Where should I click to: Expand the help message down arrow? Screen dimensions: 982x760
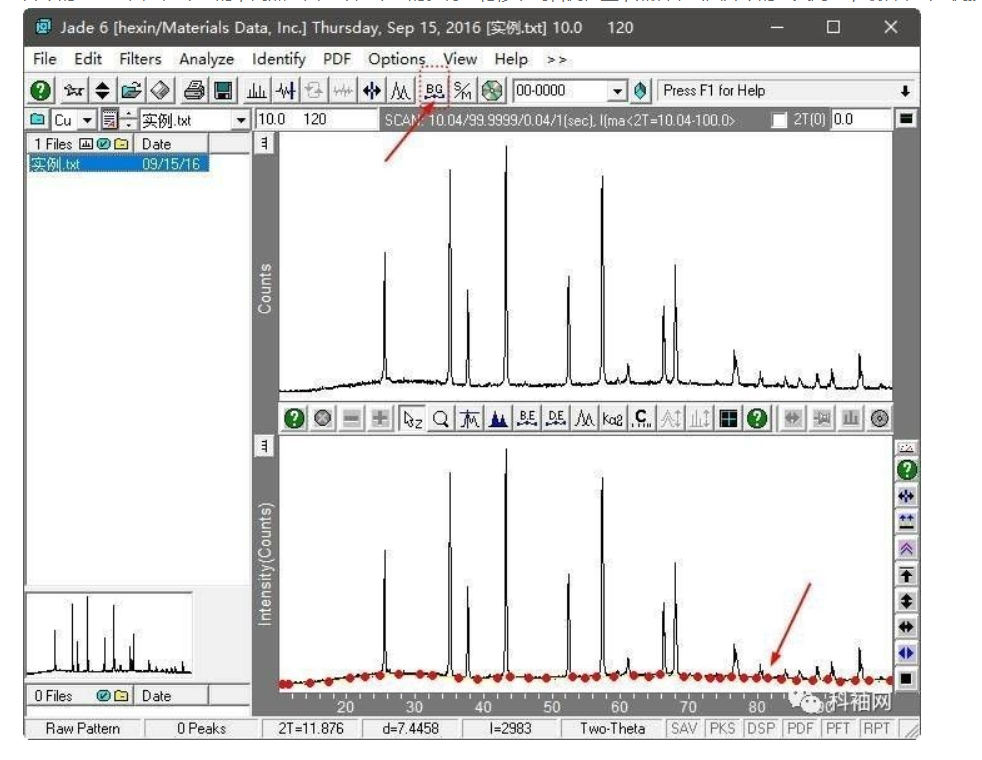pyautogui.click(x=905, y=91)
